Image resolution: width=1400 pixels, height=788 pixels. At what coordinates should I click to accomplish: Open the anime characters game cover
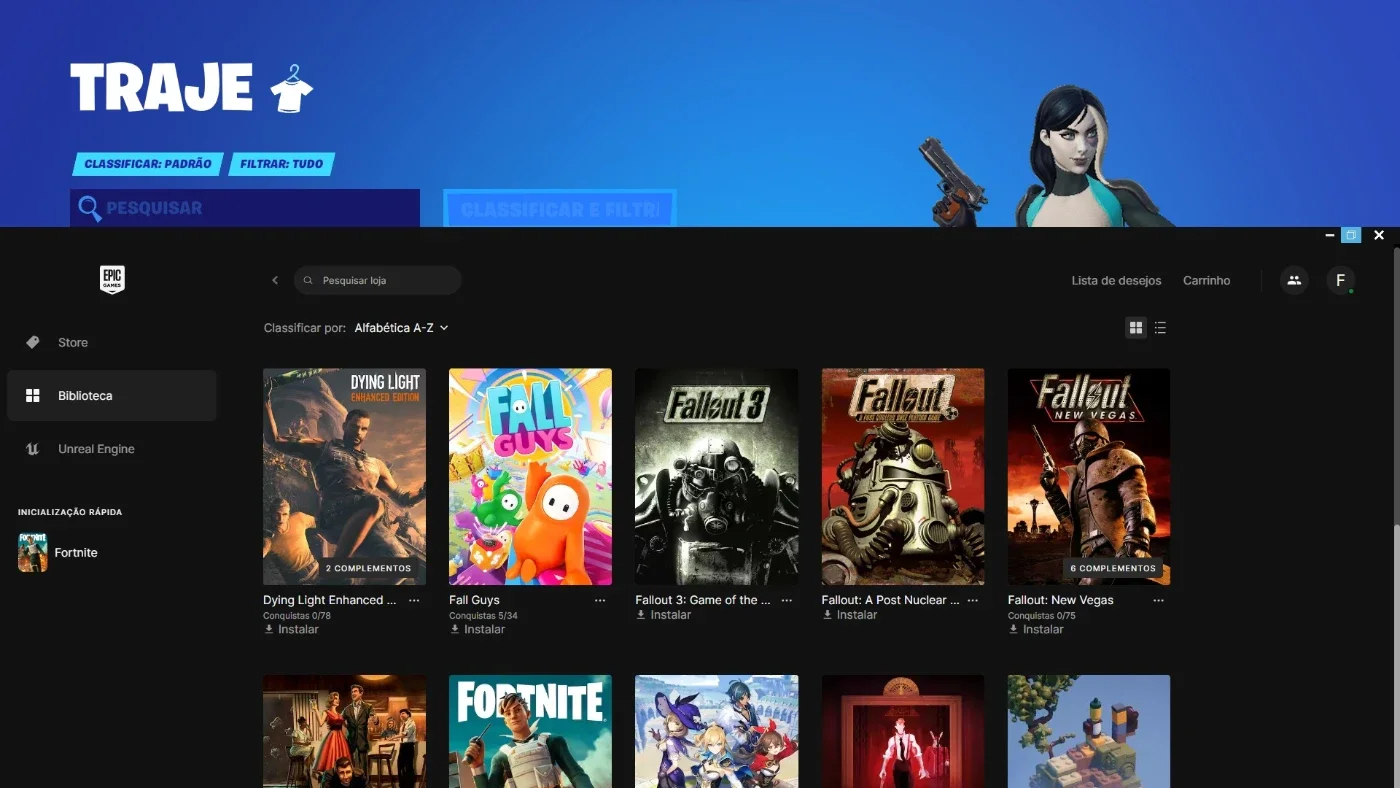[716, 731]
